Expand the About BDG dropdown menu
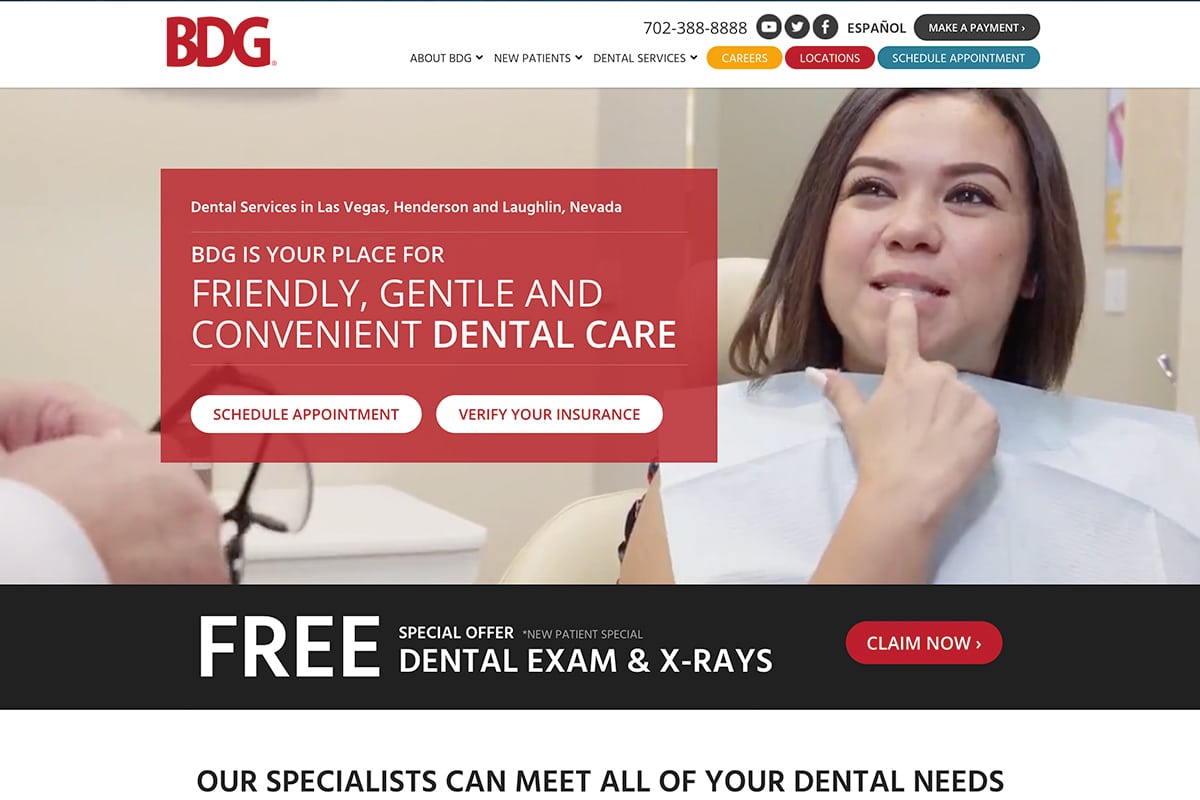Viewport: 1200px width, 800px height. (x=446, y=58)
